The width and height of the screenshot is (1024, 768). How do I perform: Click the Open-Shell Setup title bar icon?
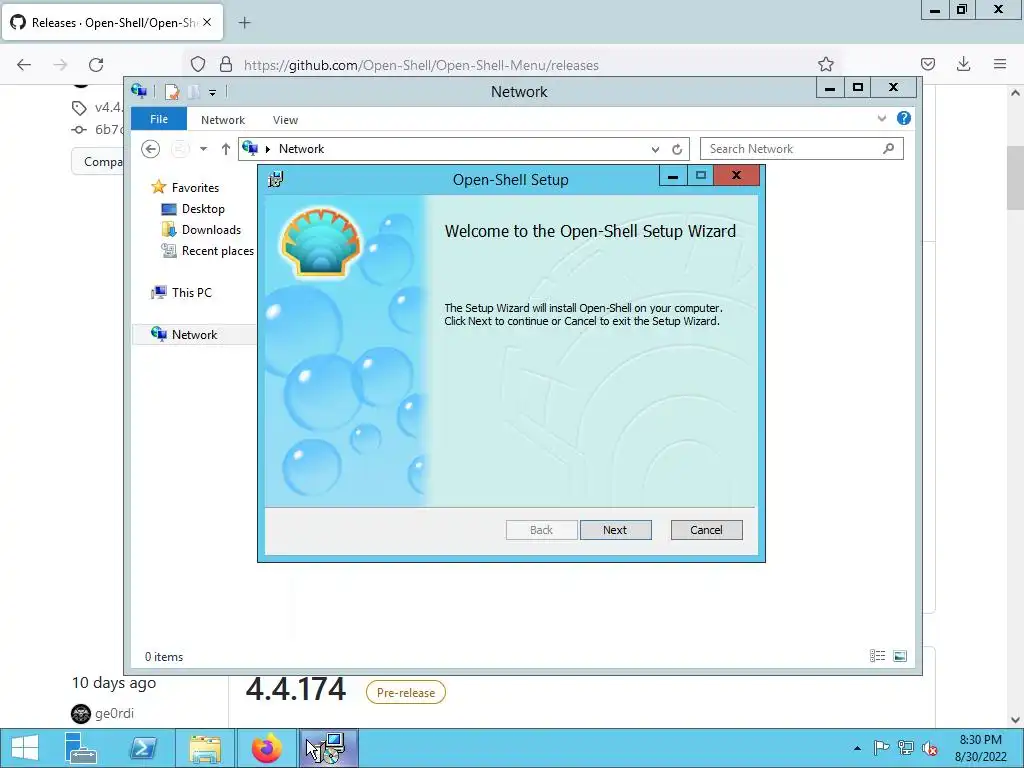tap(276, 179)
